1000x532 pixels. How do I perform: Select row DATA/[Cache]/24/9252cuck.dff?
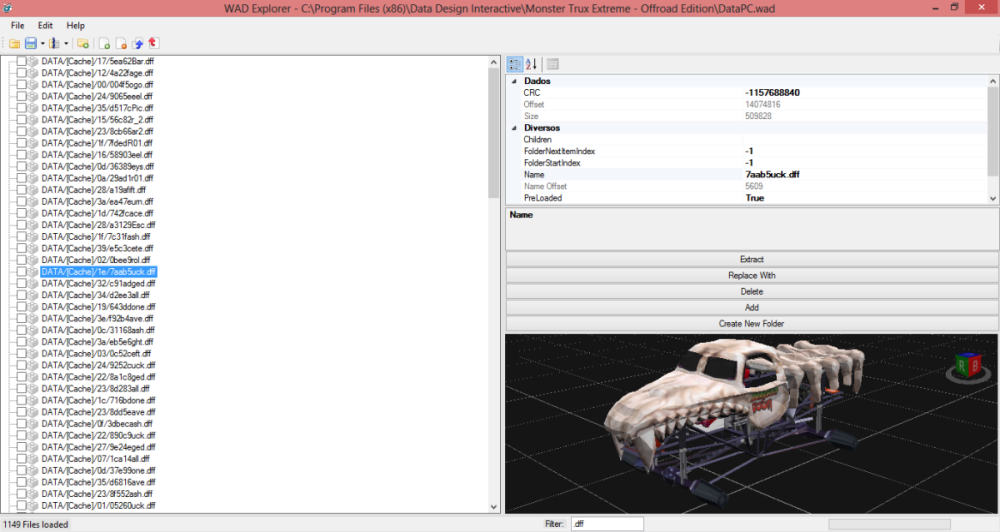click(98, 365)
